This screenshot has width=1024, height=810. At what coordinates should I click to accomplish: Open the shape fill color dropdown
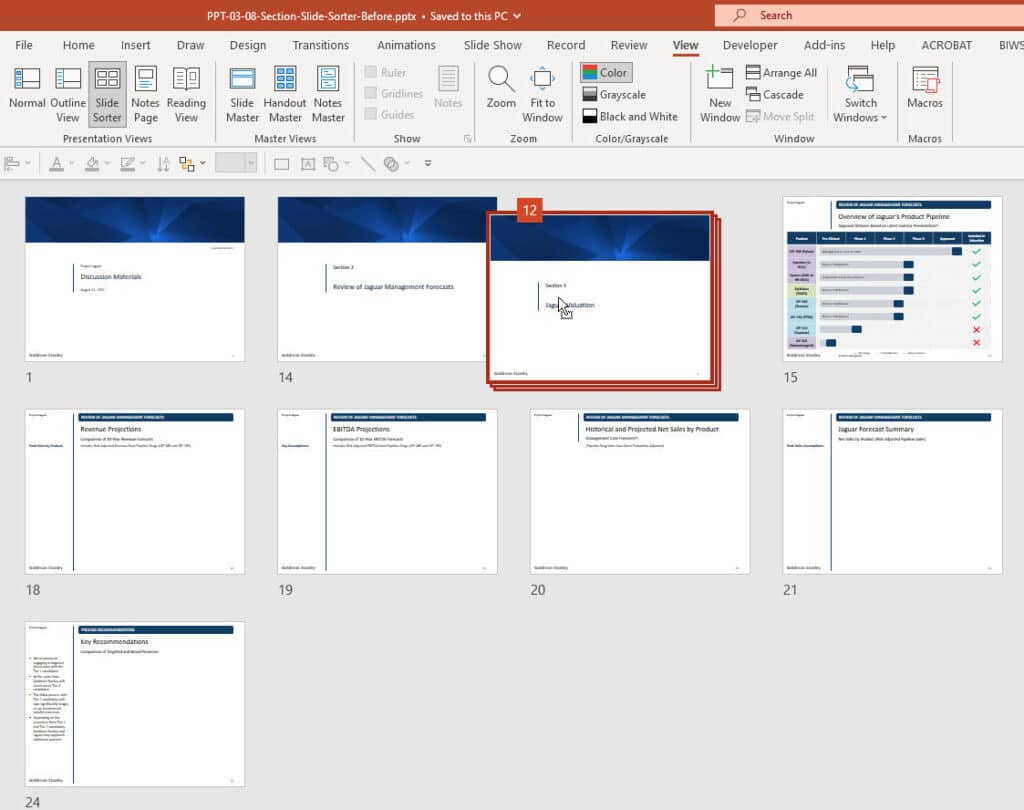coord(106,163)
